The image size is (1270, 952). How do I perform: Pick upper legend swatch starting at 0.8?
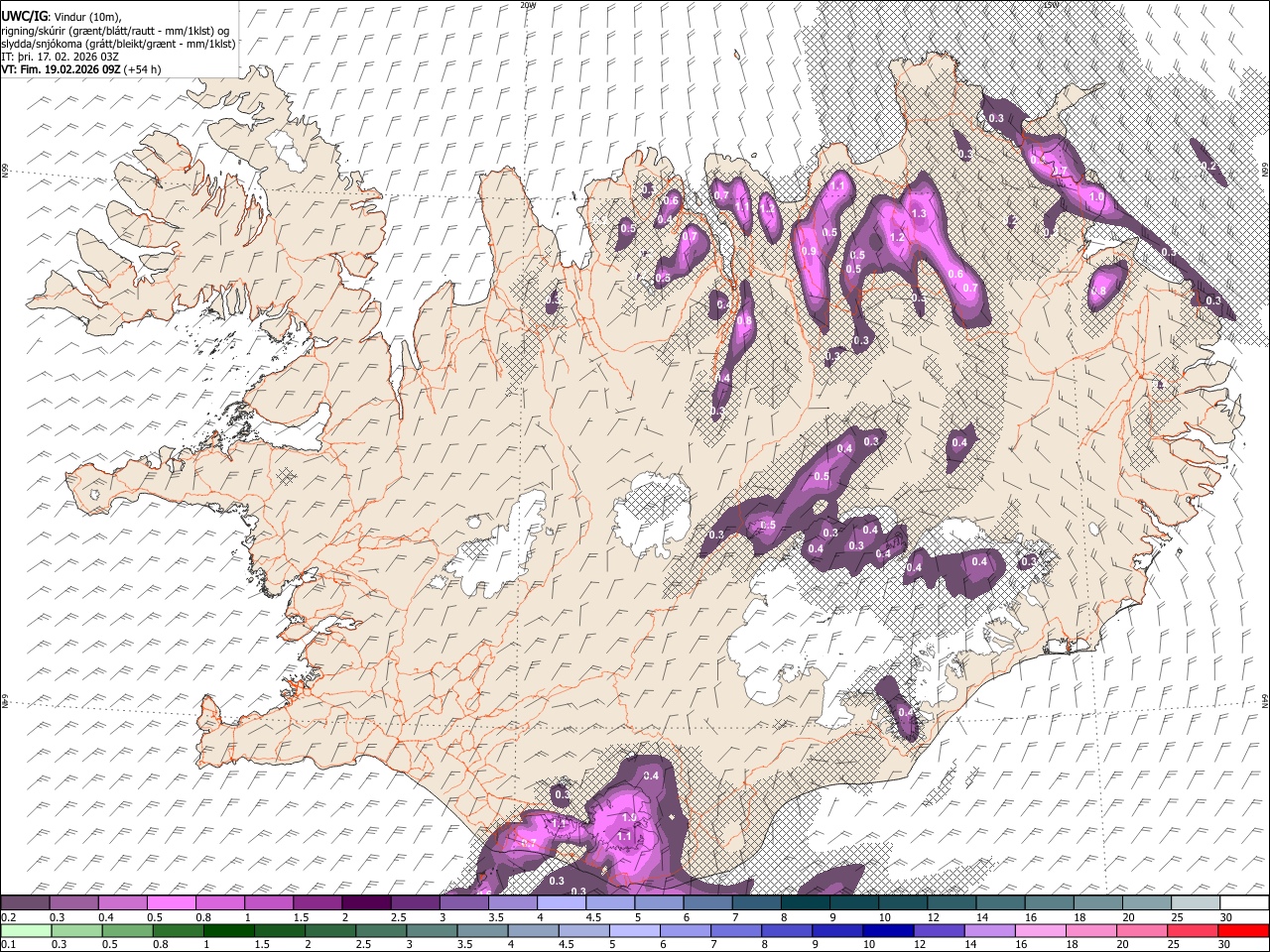pos(219,903)
